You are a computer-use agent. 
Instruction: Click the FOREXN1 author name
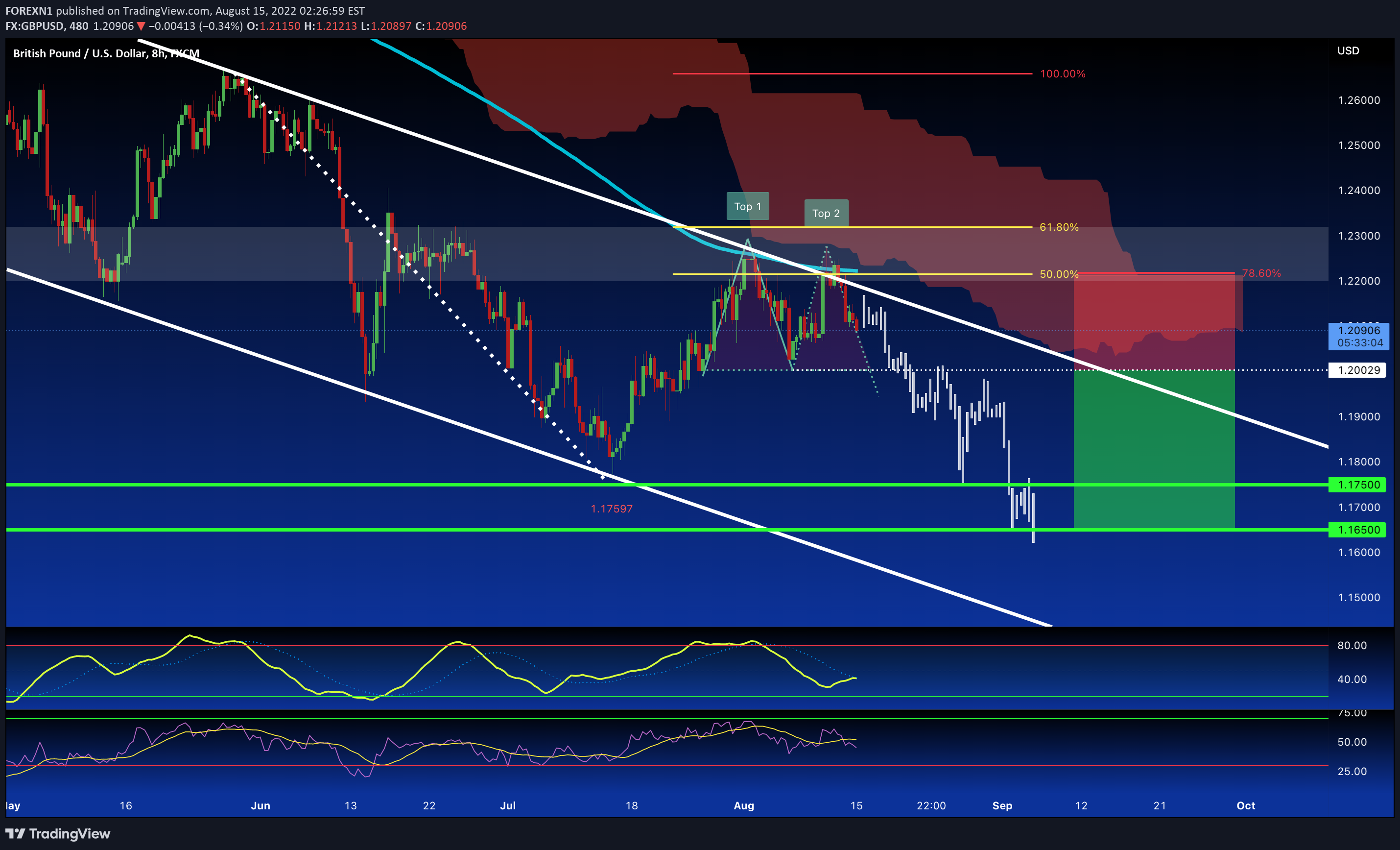29,11
